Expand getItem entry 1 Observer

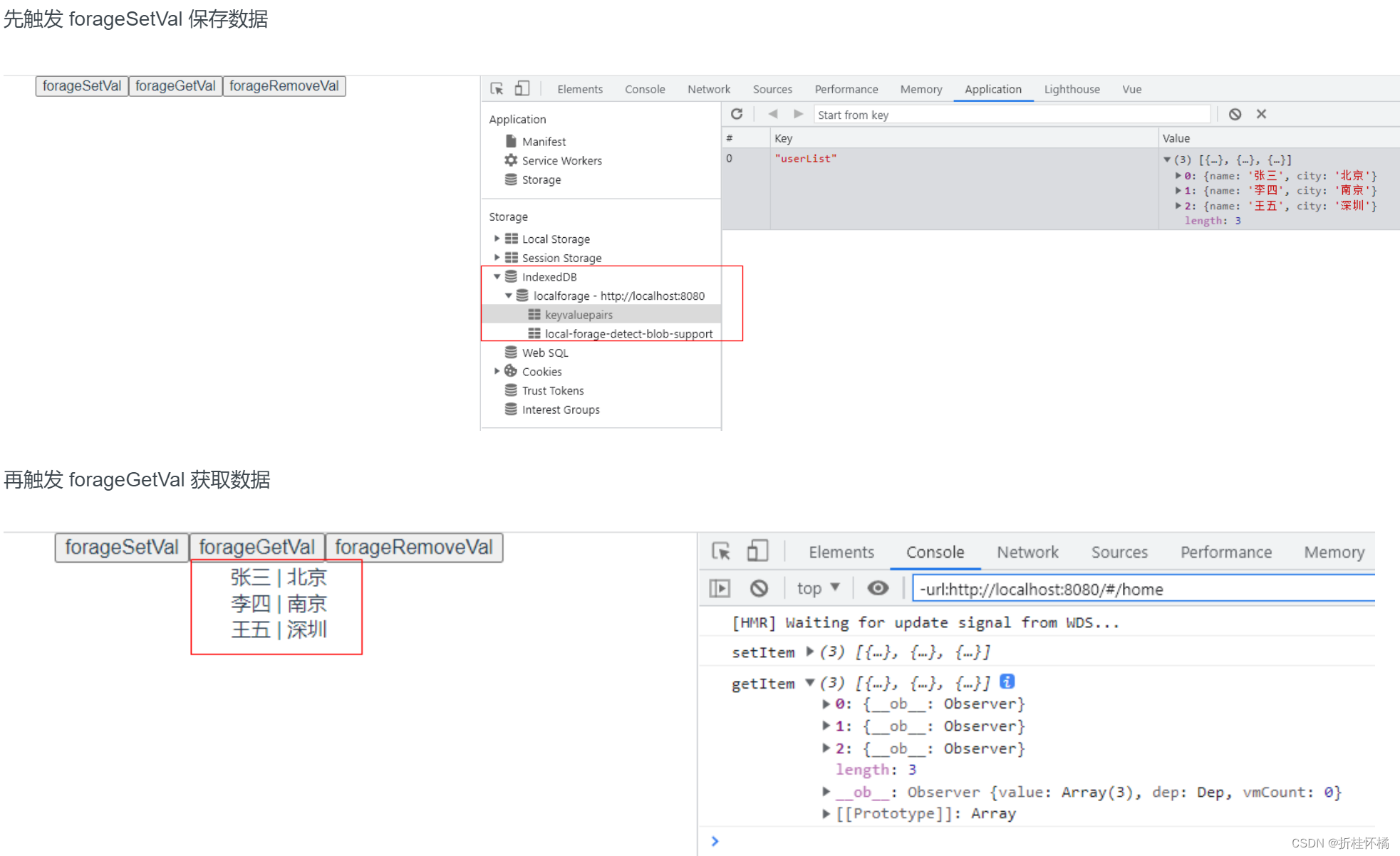[x=826, y=726]
